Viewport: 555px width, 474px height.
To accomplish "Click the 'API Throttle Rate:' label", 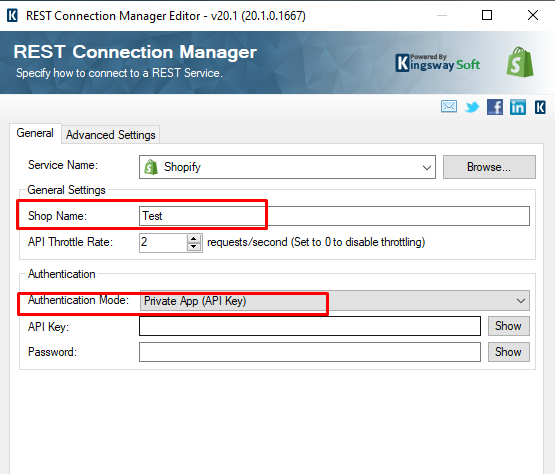I will 70,242.
